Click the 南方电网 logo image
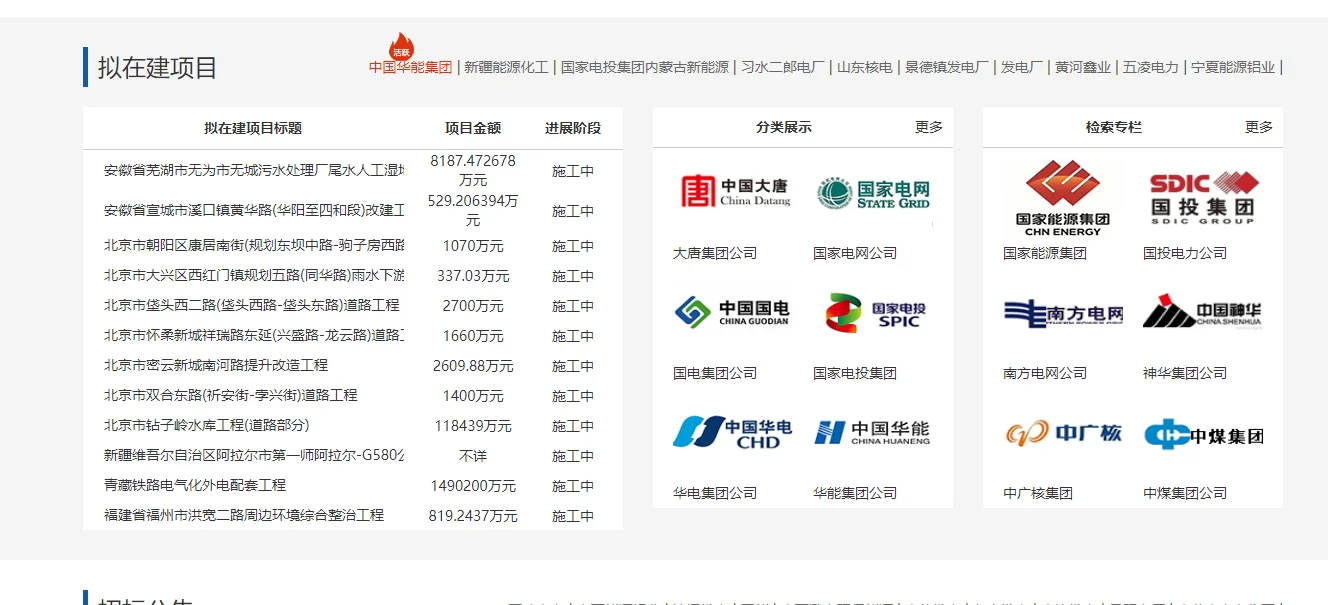1328x605 pixels. coord(1063,313)
